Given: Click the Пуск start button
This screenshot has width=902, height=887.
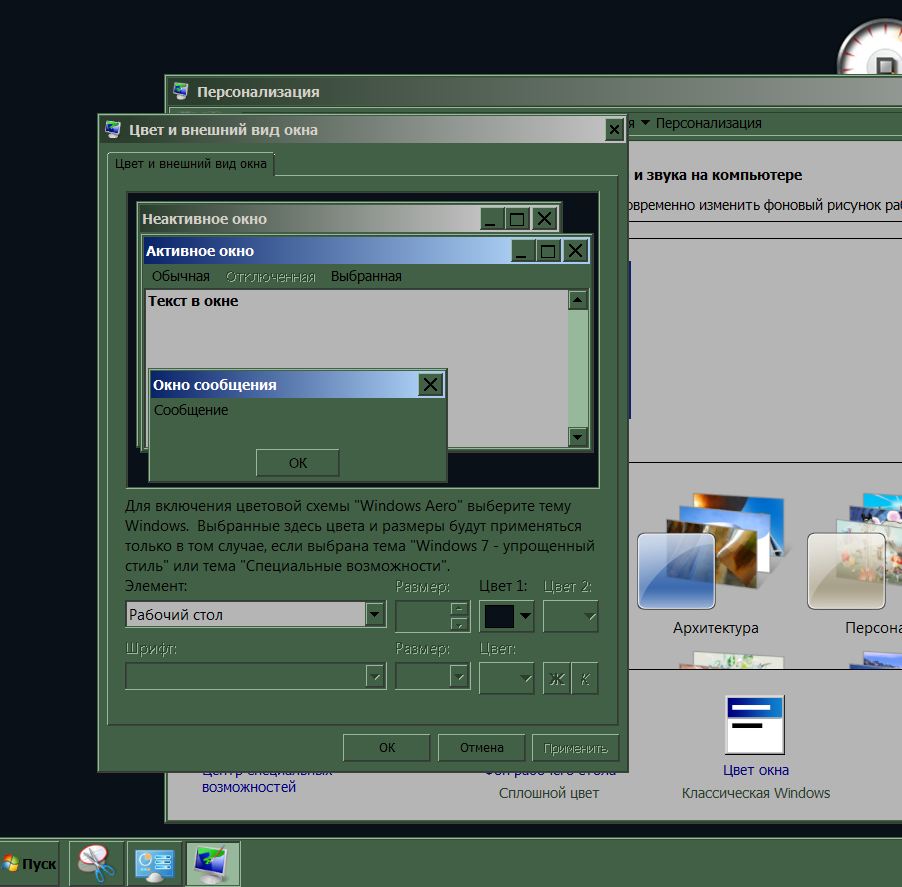Looking at the screenshot, I should pos(29,863).
